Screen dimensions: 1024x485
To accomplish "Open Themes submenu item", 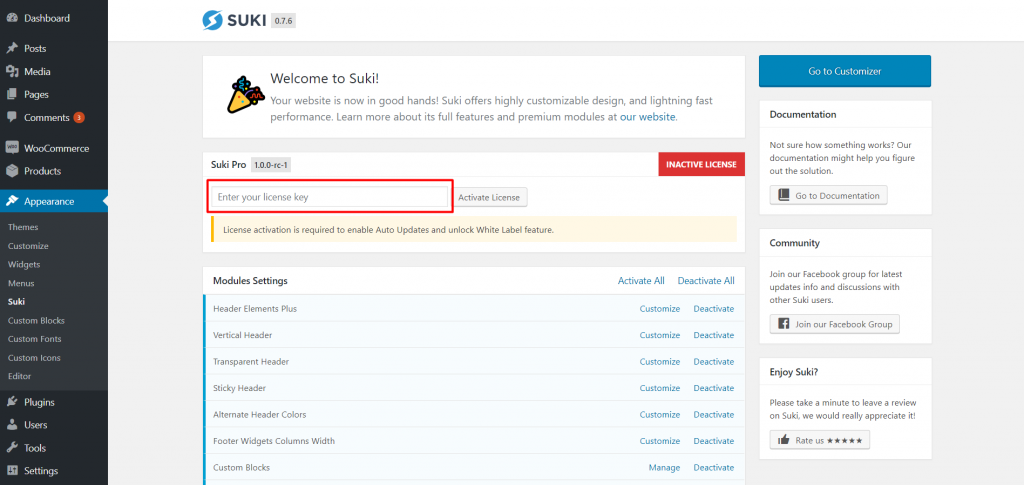I will [23, 227].
